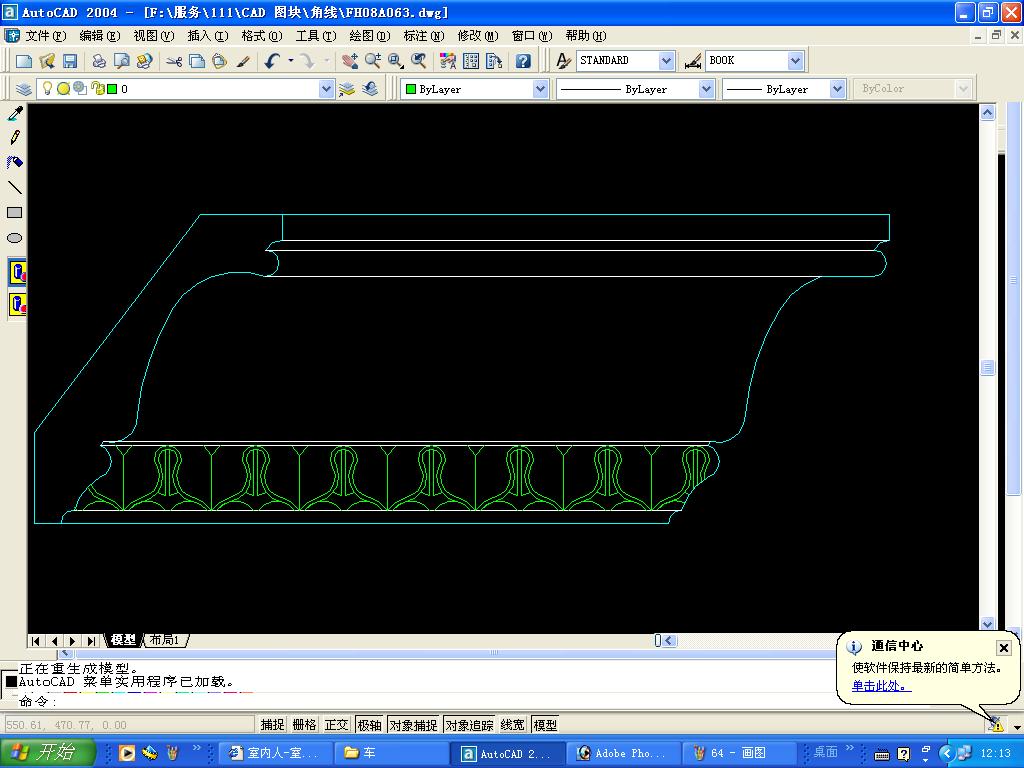Select the Zoom Realtime icon

pyautogui.click(x=373, y=61)
